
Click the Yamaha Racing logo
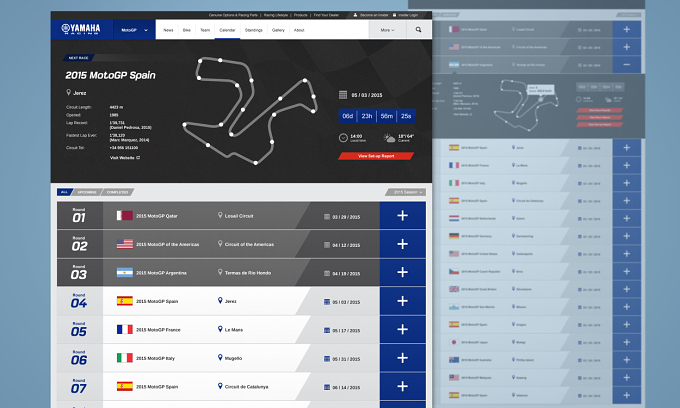point(81,29)
